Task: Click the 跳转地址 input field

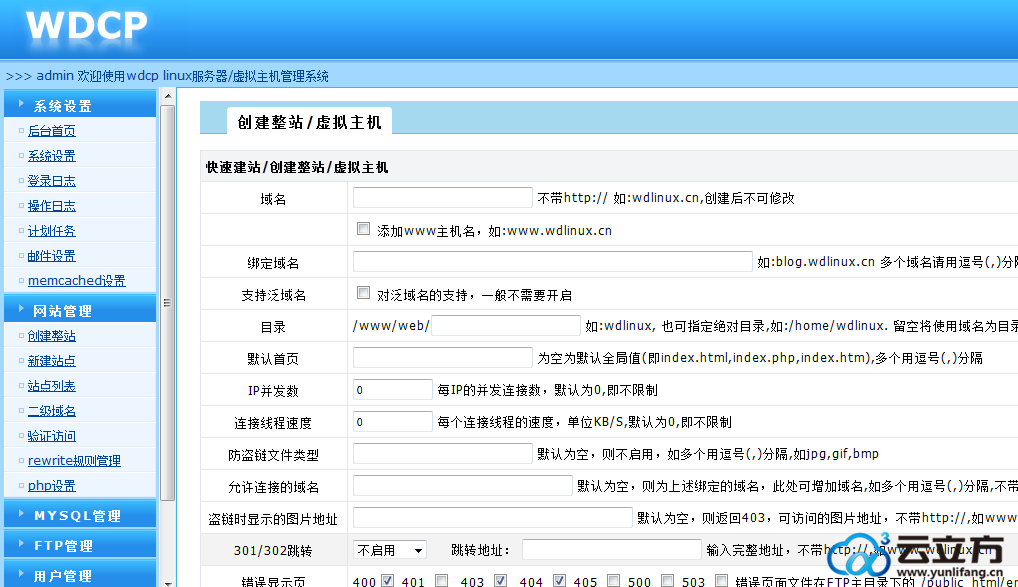Action: tap(612, 549)
